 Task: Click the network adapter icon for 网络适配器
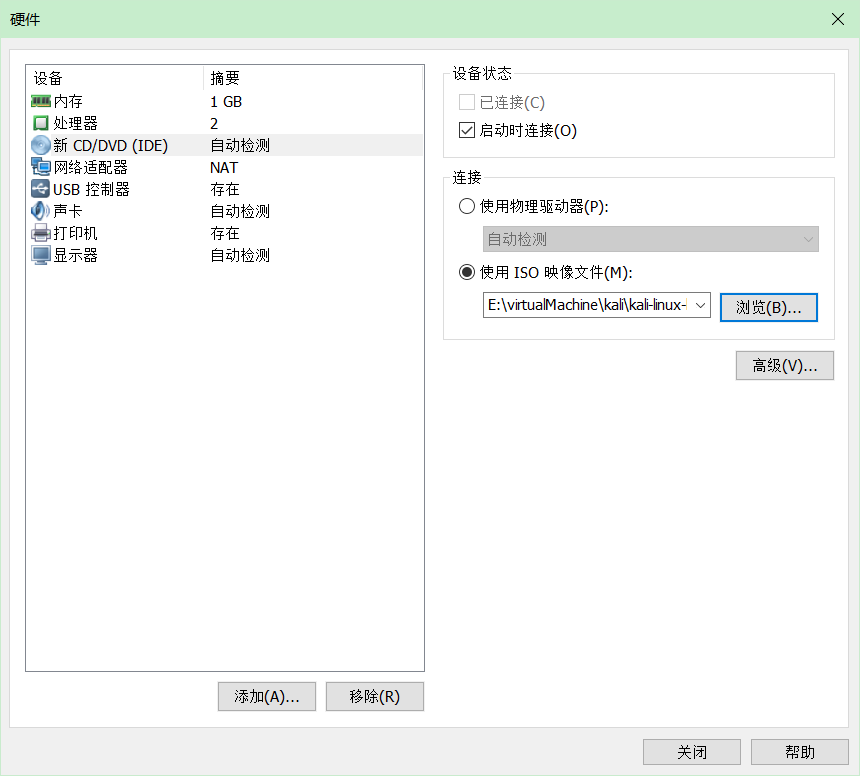(41, 167)
